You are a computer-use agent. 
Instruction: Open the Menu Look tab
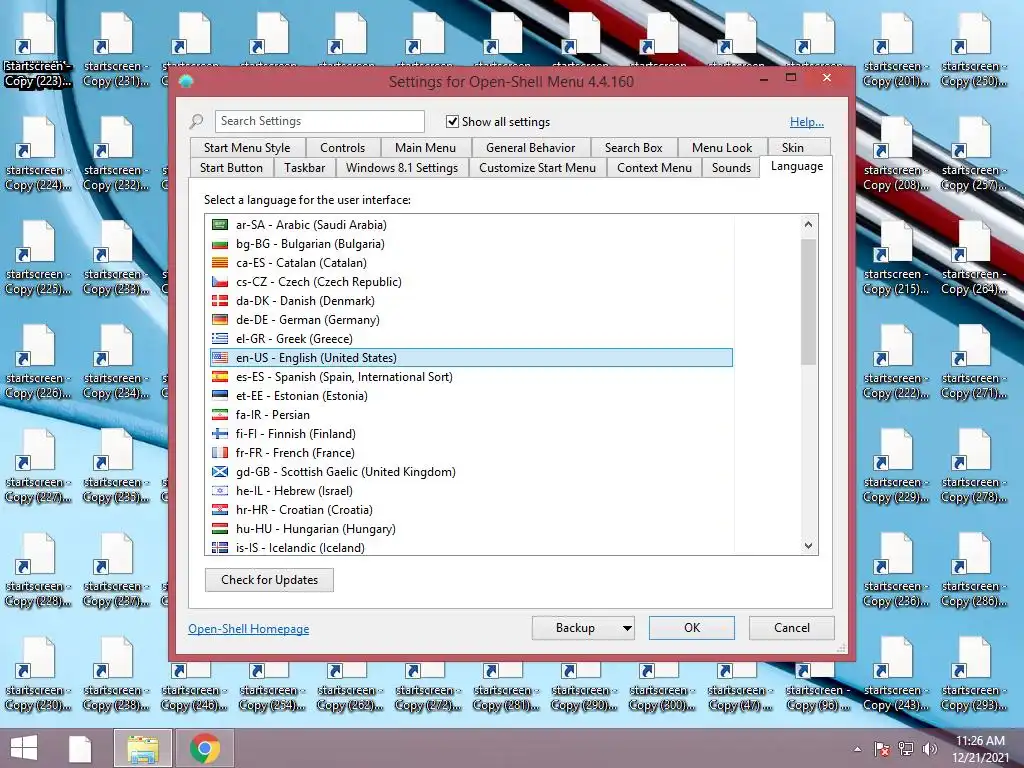point(722,148)
